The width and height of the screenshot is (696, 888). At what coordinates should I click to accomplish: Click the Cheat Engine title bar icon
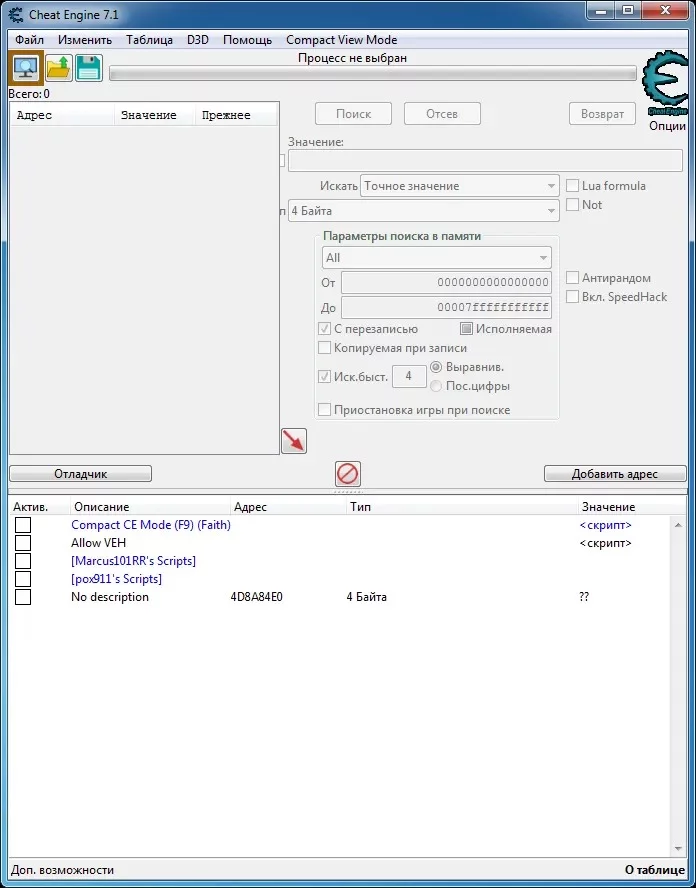[x=16, y=14]
